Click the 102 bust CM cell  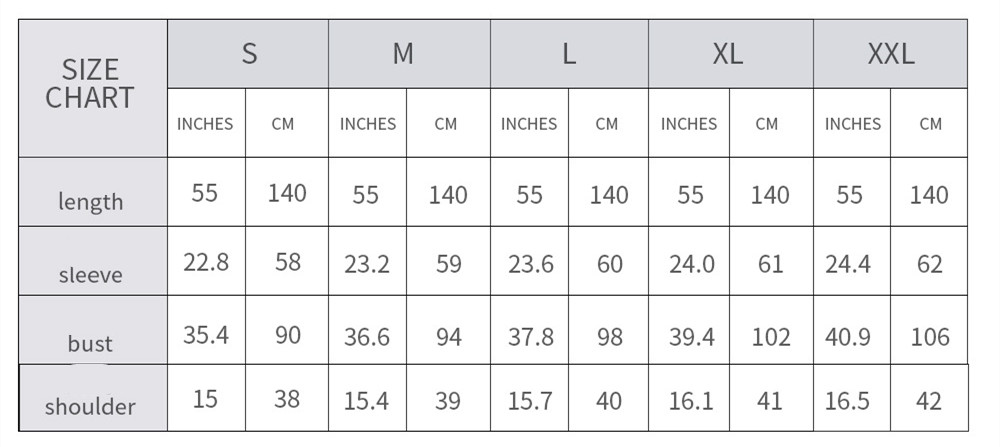(x=772, y=330)
